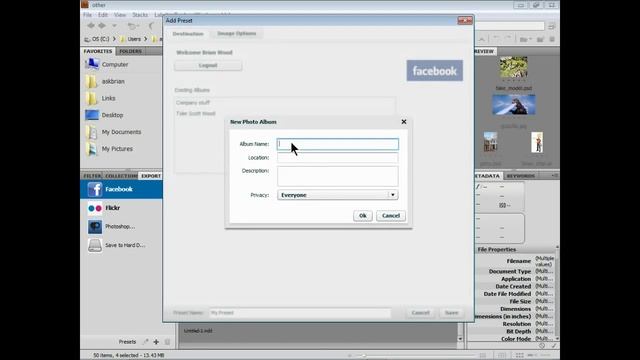Switch to the Filter panel tab
This screenshot has height=360, width=640.
click(92, 176)
